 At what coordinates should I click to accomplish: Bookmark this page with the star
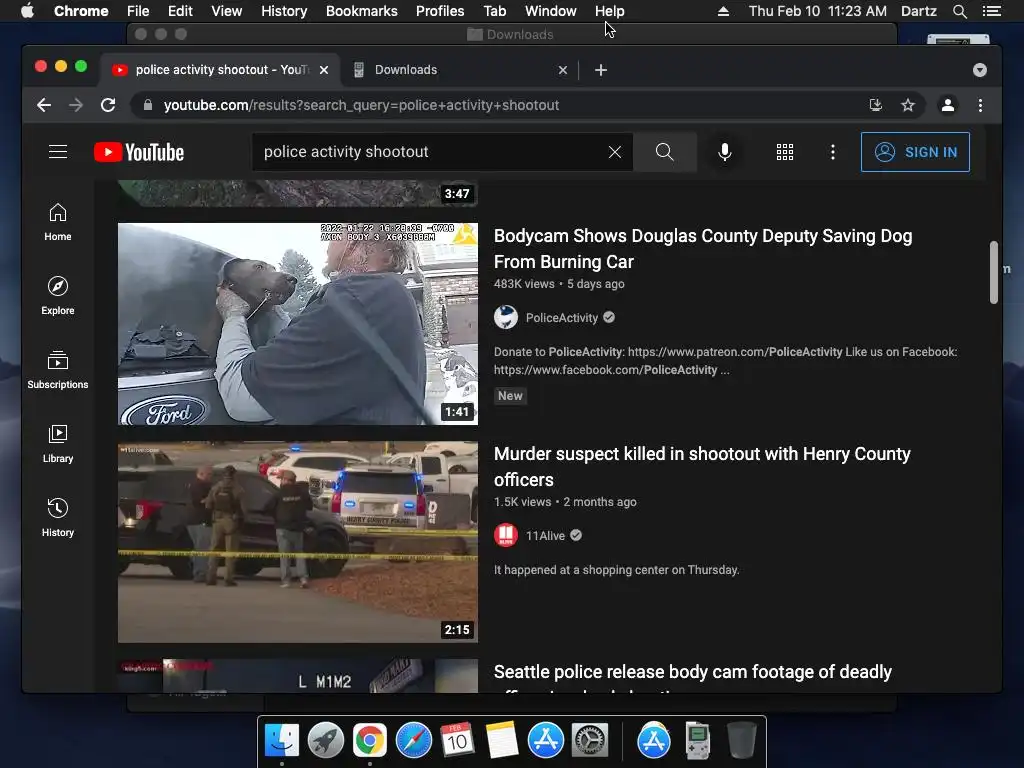tap(908, 105)
